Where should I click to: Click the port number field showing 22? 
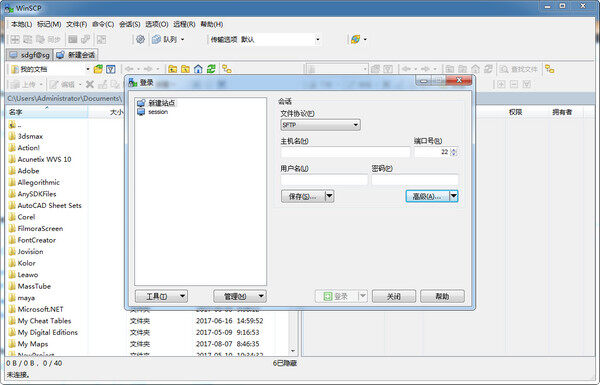(432, 152)
